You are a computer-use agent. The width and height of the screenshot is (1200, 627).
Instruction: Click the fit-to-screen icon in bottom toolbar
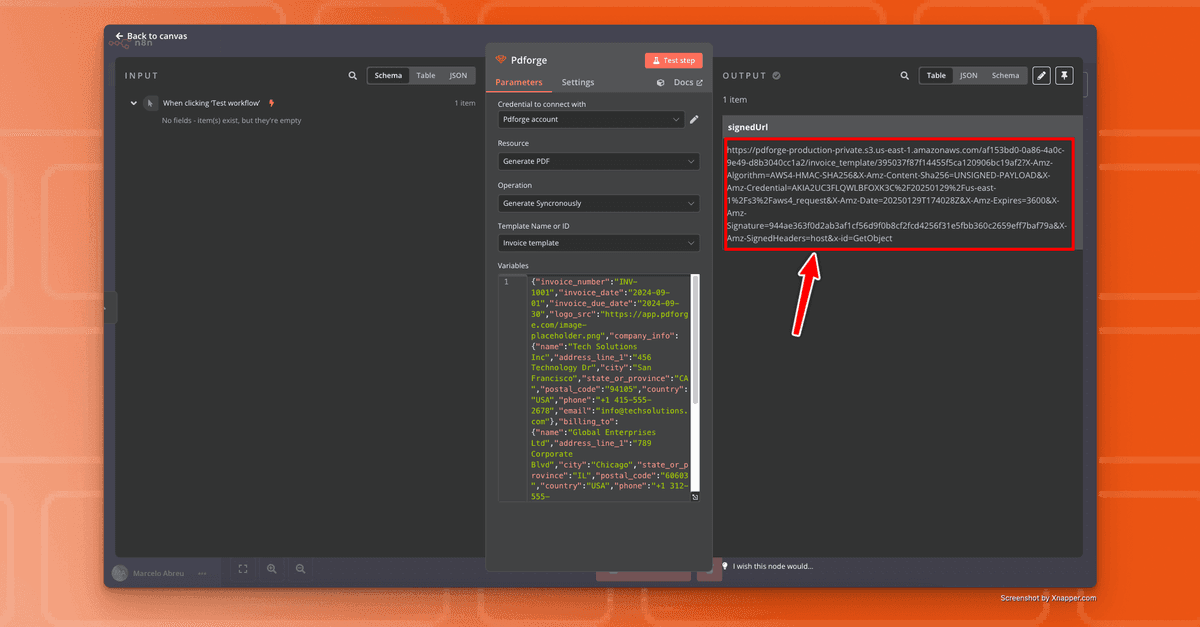coord(242,568)
